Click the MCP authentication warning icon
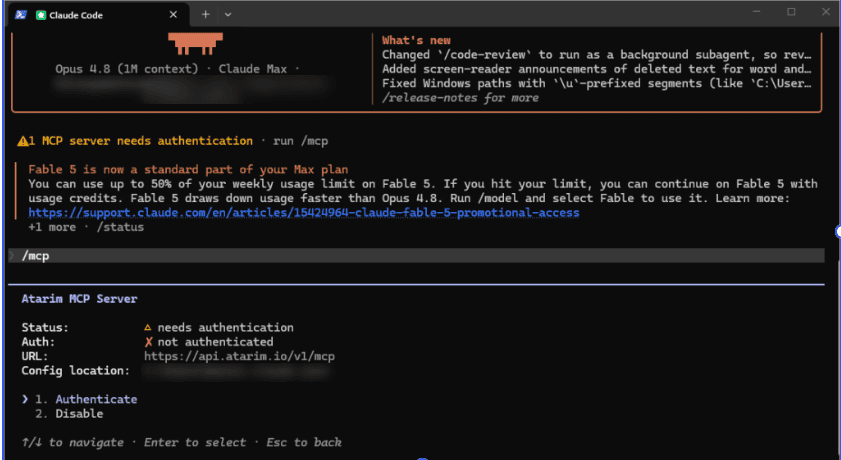The width and height of the screenshot is (841, 460). point(23,141)
